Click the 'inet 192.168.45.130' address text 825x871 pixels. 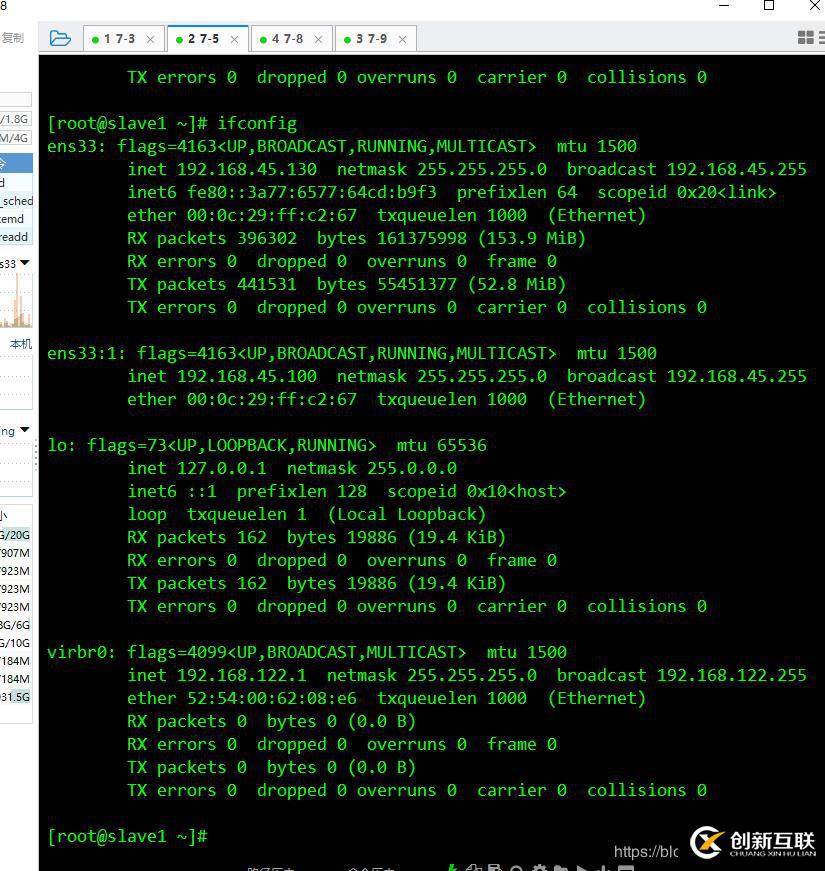click(222, 169)
